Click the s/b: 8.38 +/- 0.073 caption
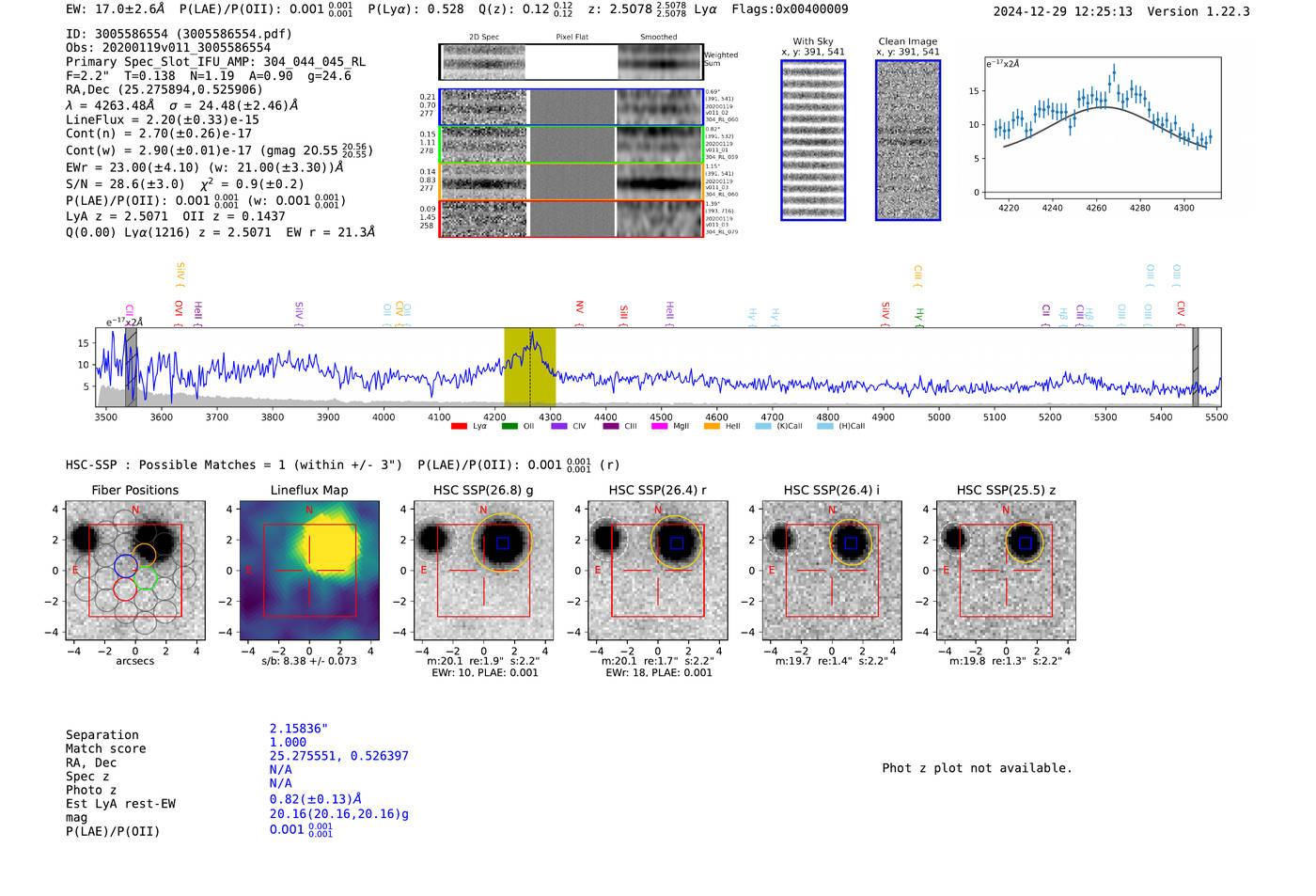 tap(309, 661)
